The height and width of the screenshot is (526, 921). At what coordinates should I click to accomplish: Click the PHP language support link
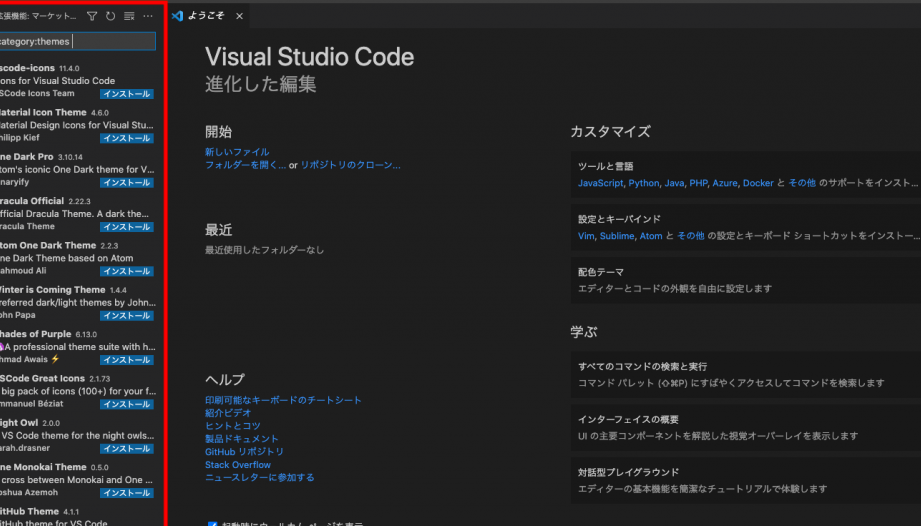point(698,183)
